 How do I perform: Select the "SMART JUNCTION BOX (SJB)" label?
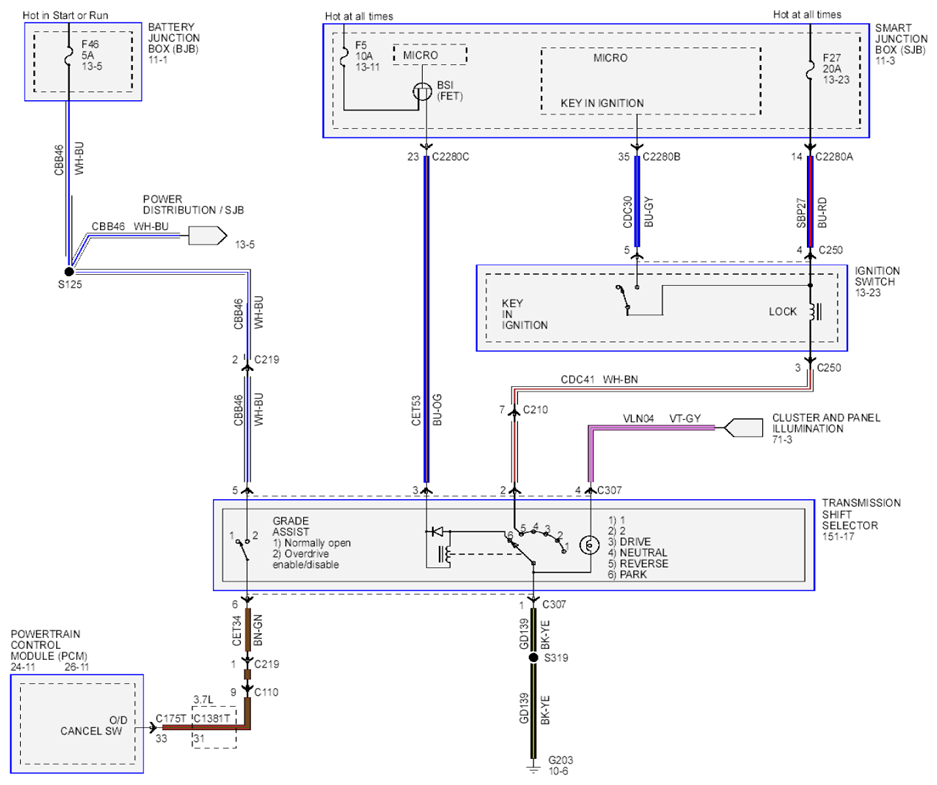click(901, 44)
